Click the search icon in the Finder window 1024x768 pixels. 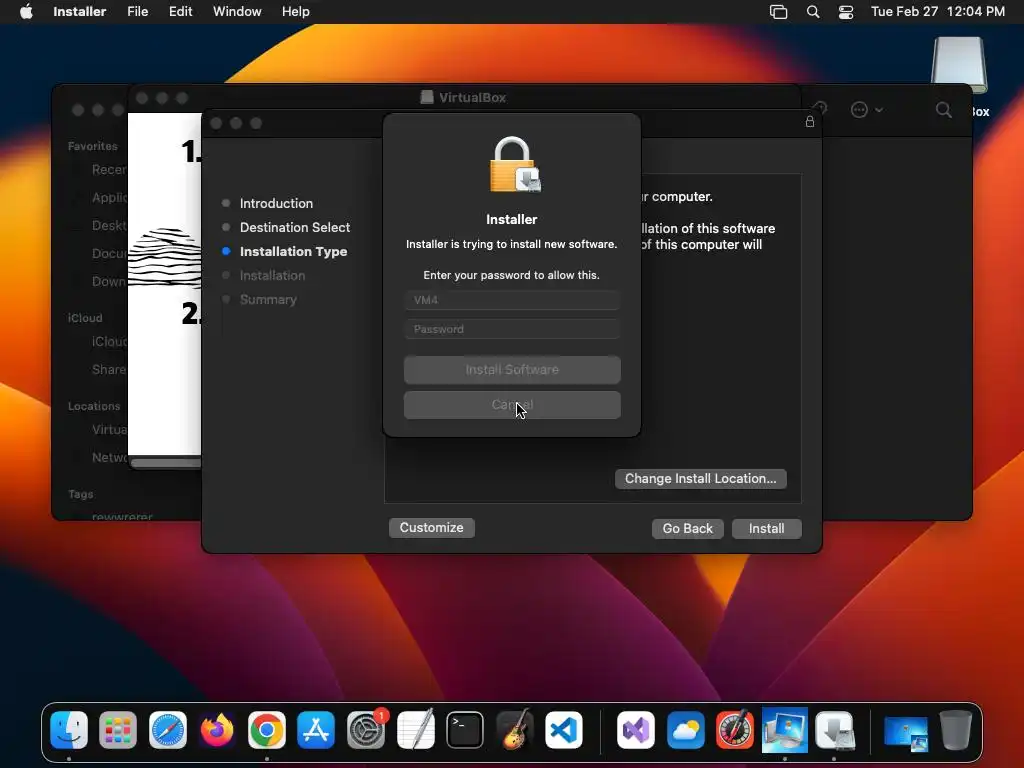pos(944,110)
